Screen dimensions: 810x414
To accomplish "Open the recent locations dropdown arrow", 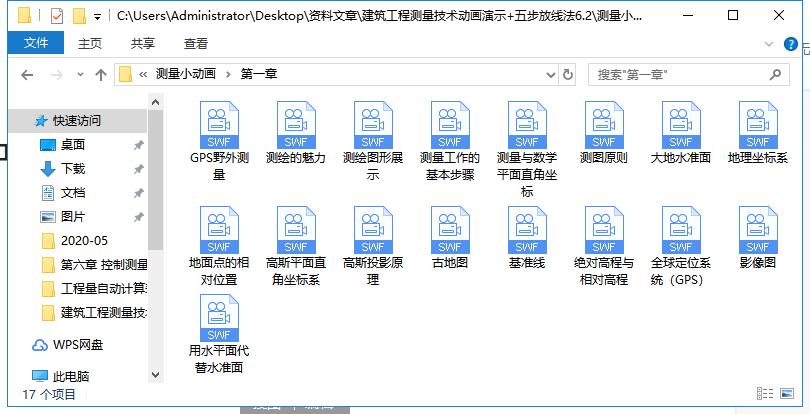I will 81,75.
